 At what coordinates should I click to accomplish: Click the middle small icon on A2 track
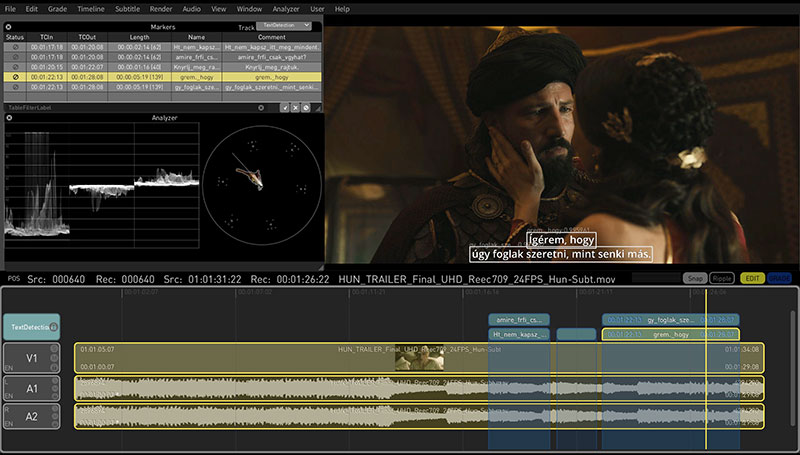(x=54, y=416)
